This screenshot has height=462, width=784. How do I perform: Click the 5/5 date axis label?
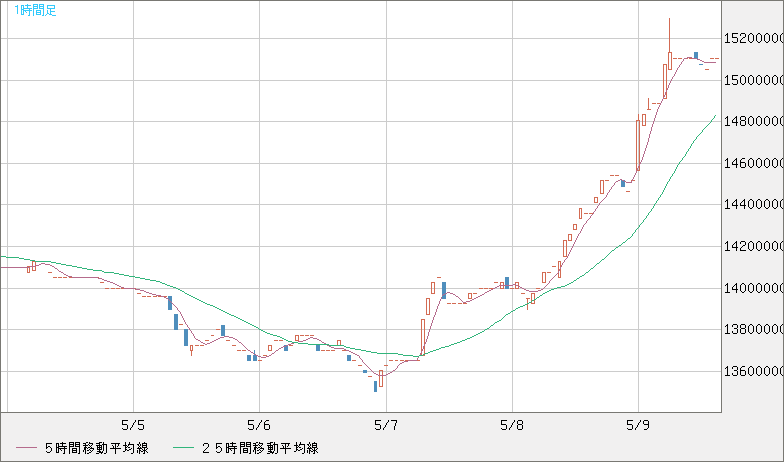(133, 426)
